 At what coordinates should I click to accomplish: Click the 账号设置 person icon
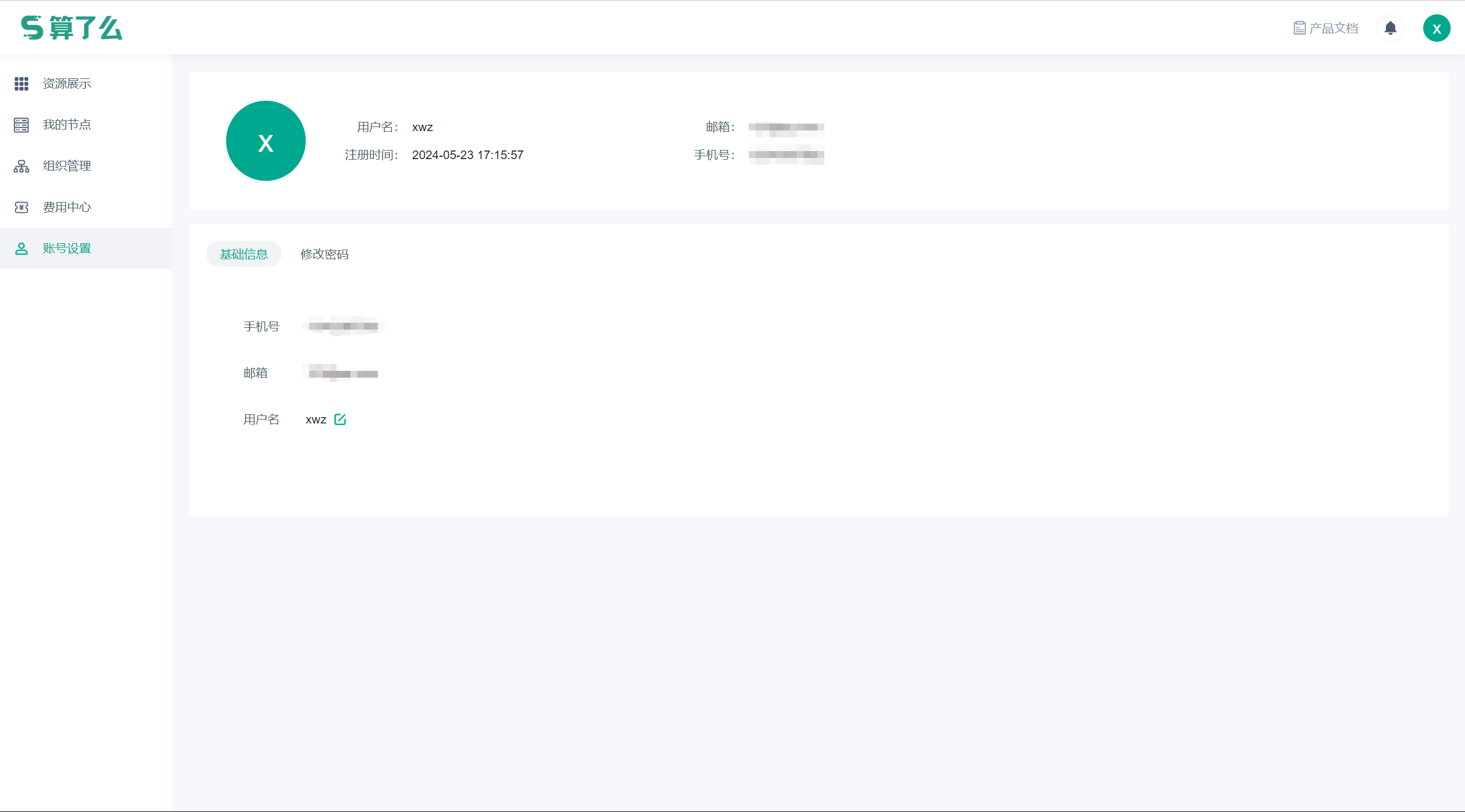pyautogui.click(x=21, y=248)
